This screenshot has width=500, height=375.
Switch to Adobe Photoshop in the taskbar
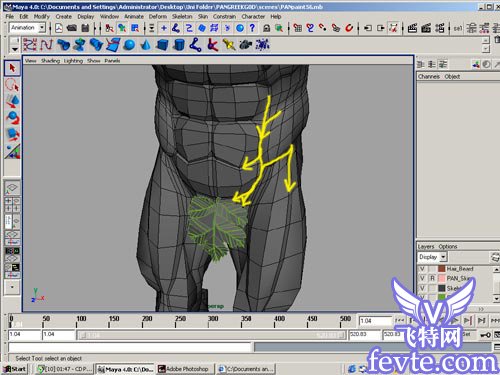tap(184, 369)
